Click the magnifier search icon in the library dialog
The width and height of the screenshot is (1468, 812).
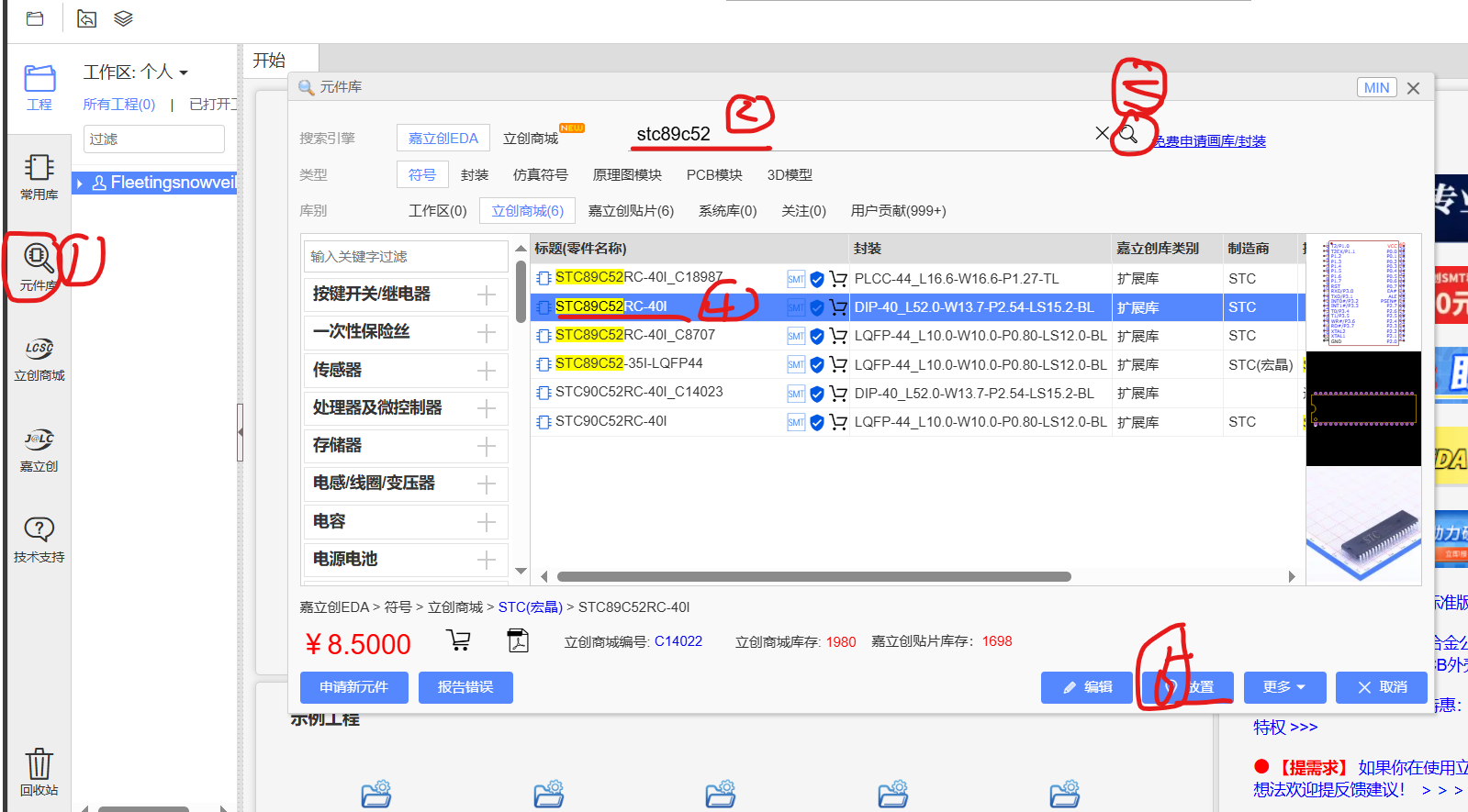click(1128, 134)
